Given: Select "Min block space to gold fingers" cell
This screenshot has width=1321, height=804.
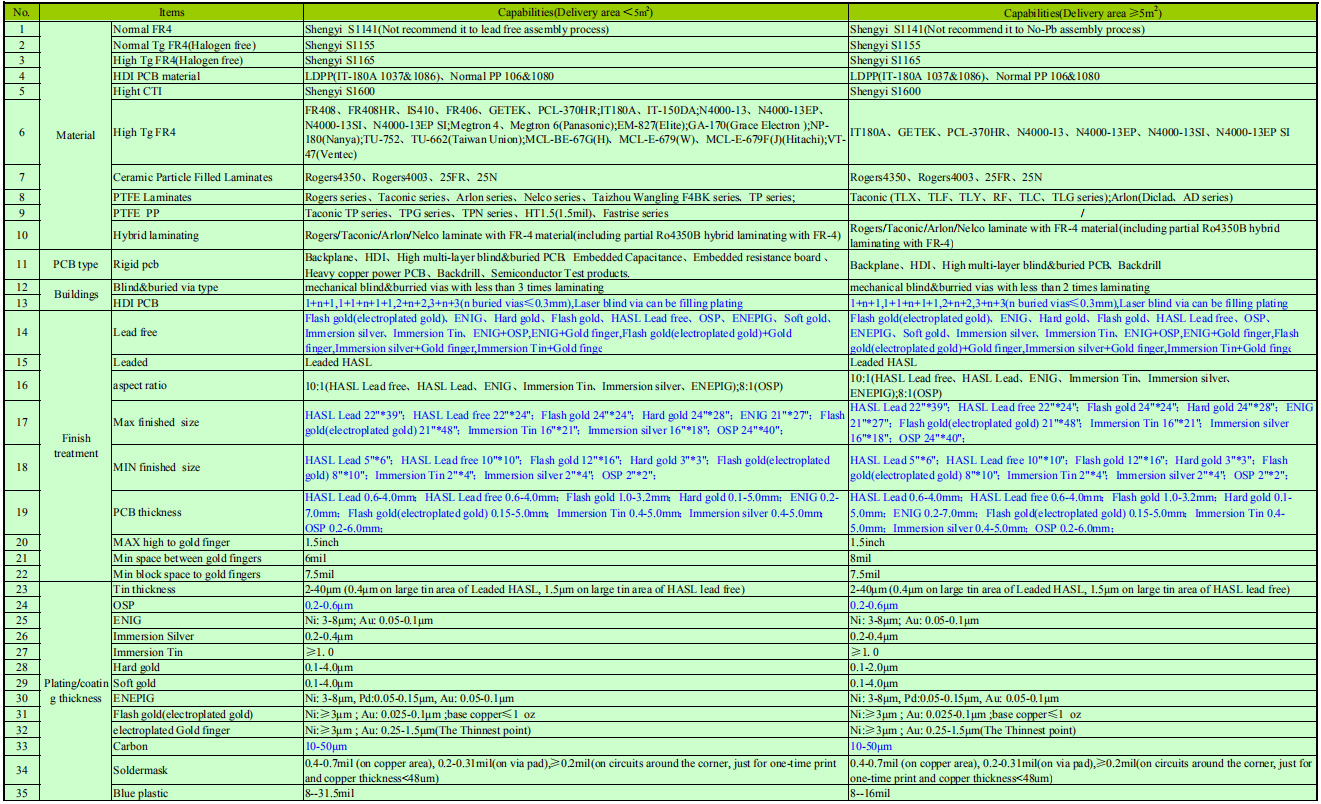Looking at the screenshot, I should pyautogui.click(x=205, y=573).
